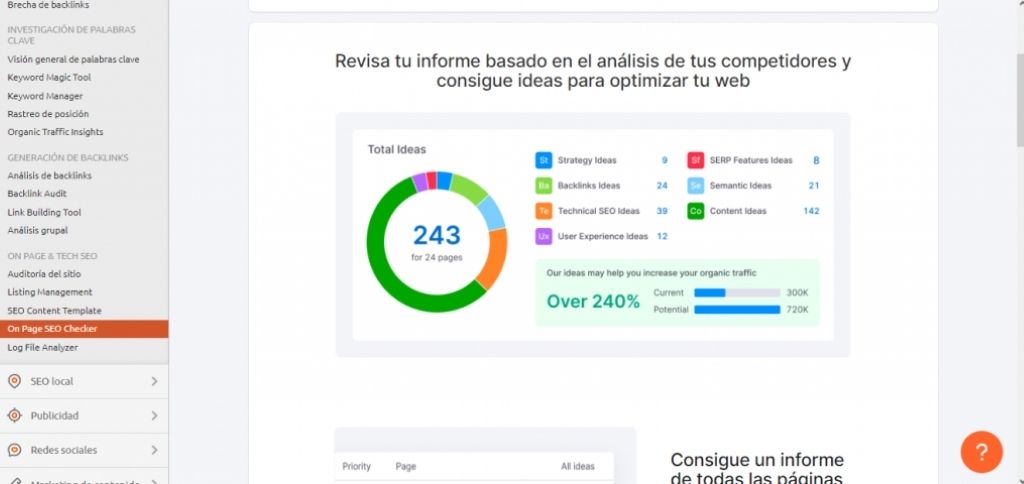Select the highlighted On Page SEO Checker item
Viewport: 1024px width, 484px height.
click(x=84, y=329)
